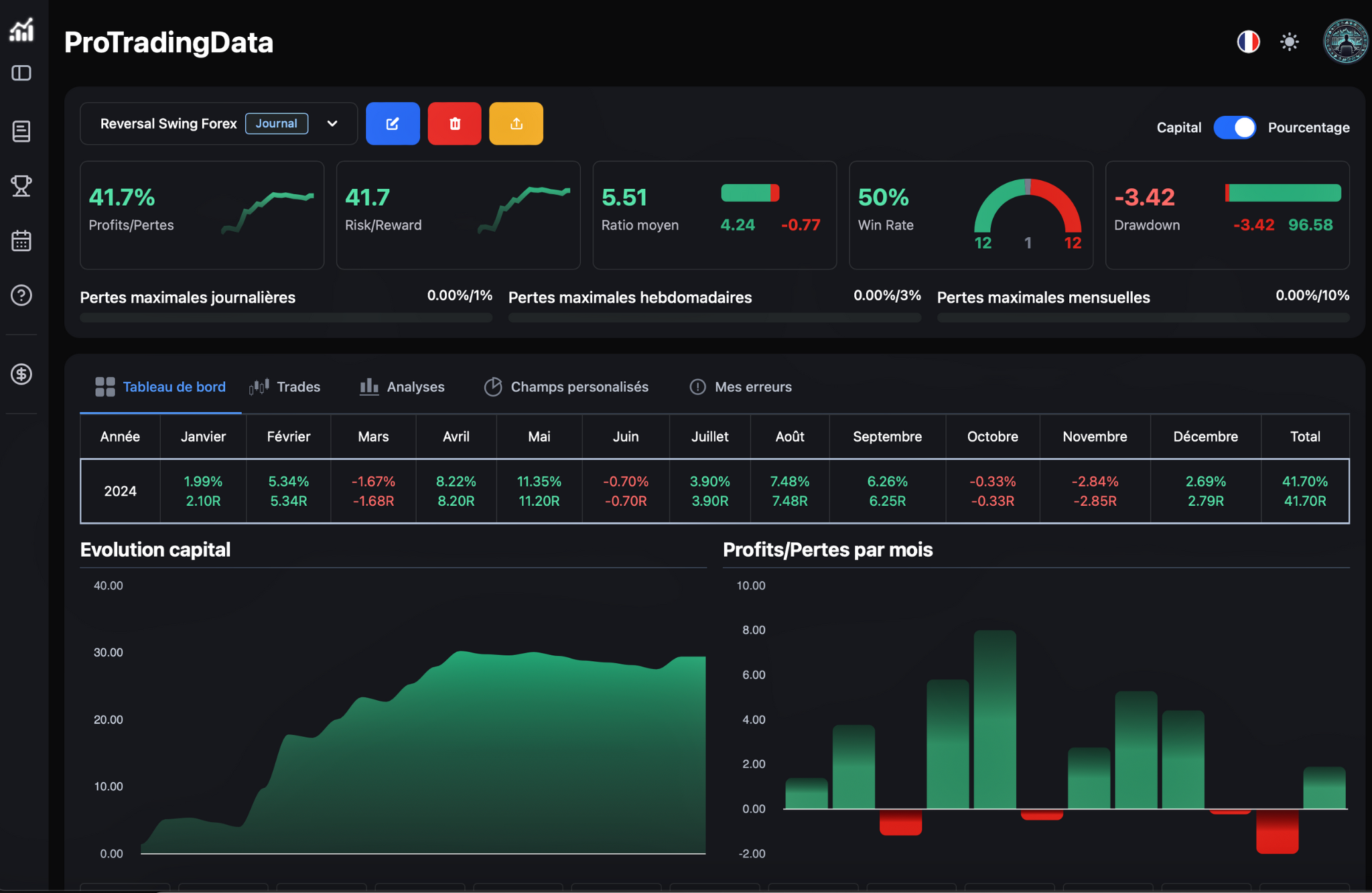Select the trophy achievements icon
1372x893 pixels.
[21, 186]
